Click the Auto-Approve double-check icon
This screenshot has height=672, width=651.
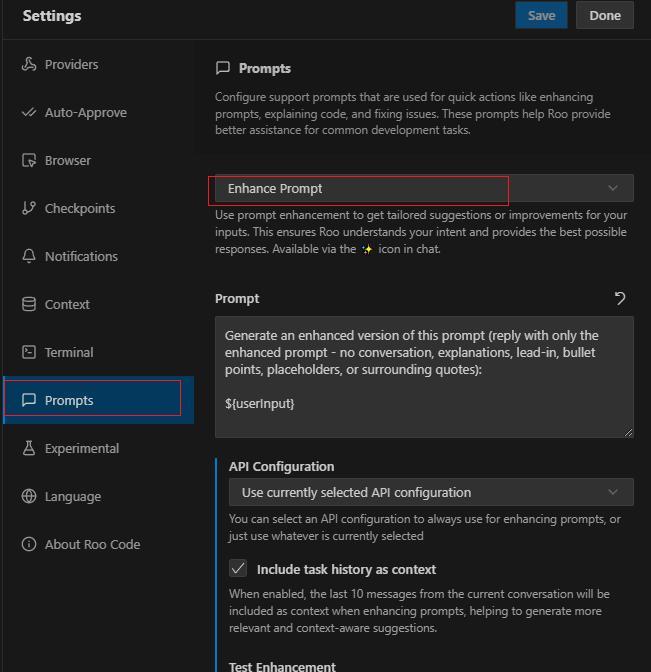(29, 112)
